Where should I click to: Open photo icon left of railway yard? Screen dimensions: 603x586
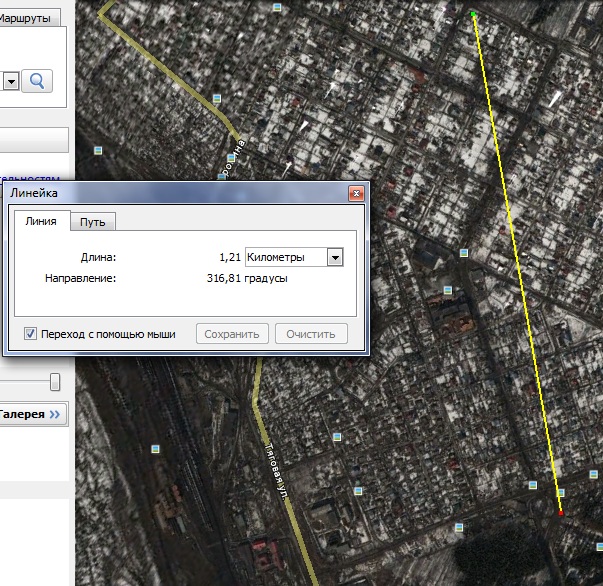click(155, 449)
